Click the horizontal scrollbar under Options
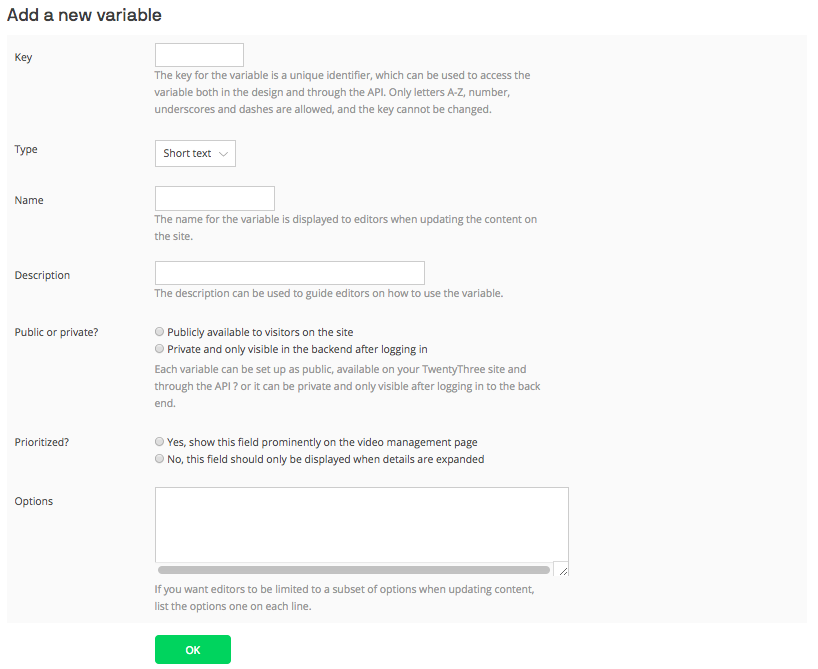Screen dimensions: 818x669 [x=354, y=570]
